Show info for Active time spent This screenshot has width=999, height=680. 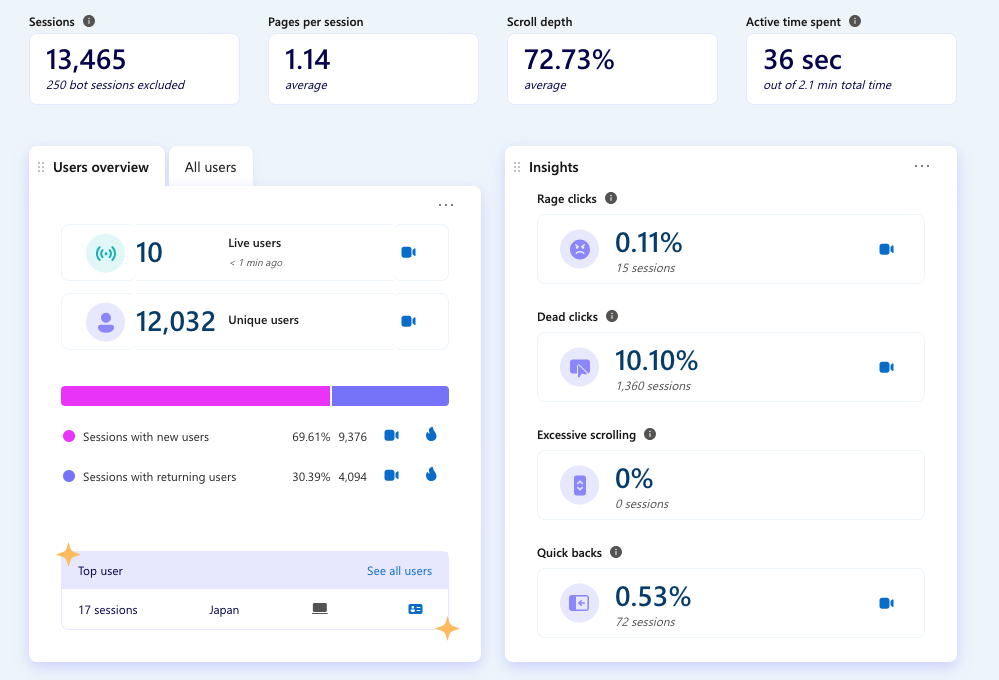pyautogui.click(x=855, y=21)
